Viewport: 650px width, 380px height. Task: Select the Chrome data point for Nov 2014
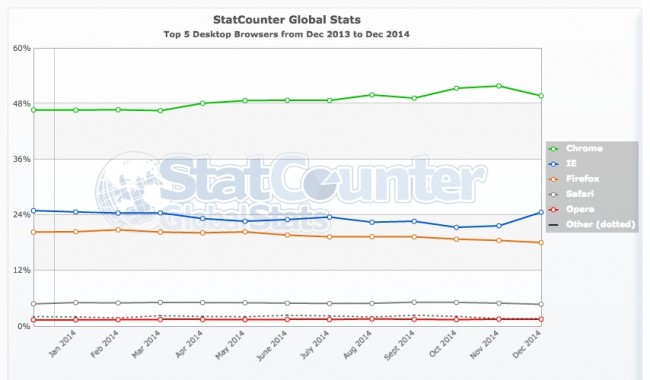(499, 86)
